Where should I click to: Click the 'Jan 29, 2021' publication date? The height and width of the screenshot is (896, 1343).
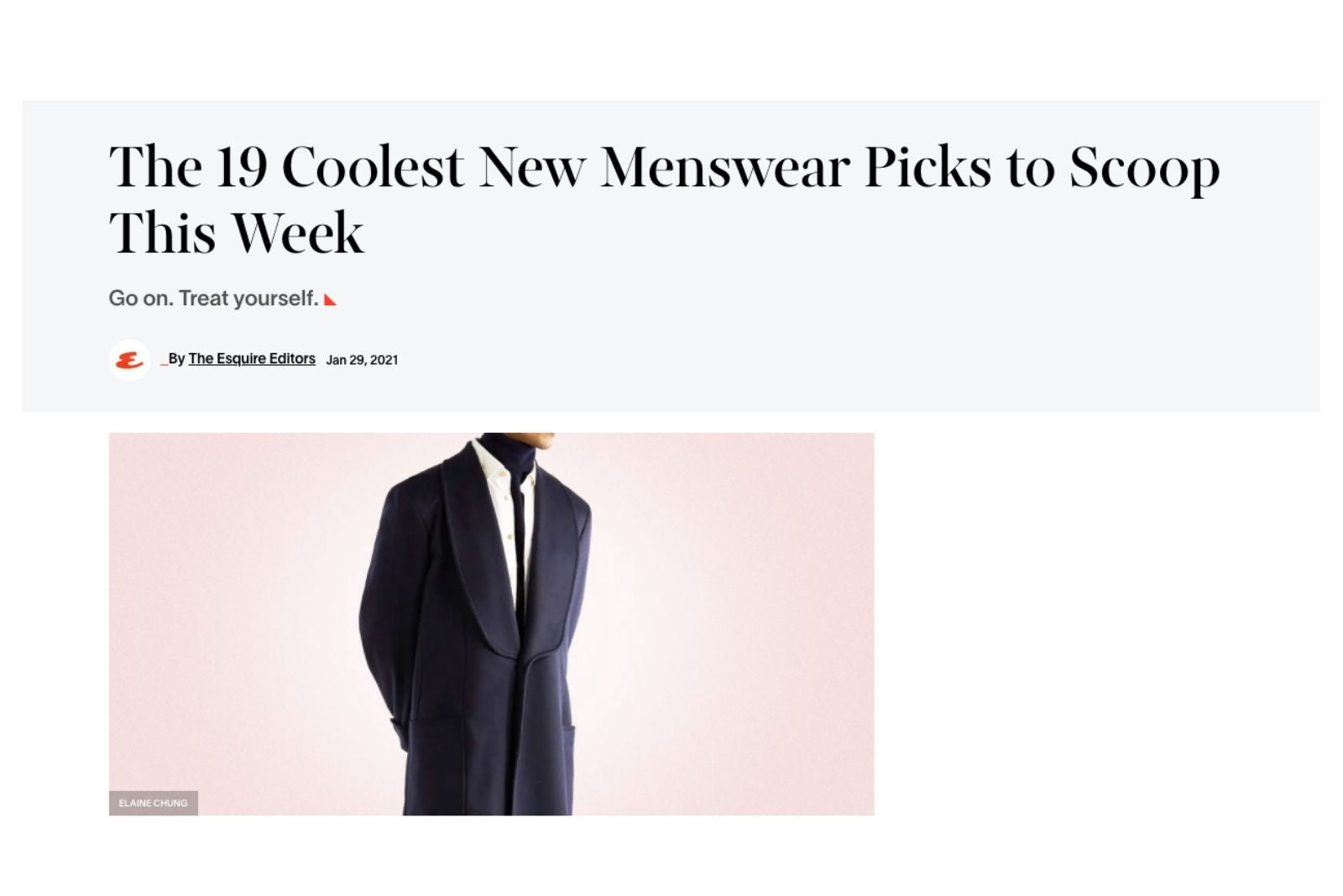coord(363,360)
